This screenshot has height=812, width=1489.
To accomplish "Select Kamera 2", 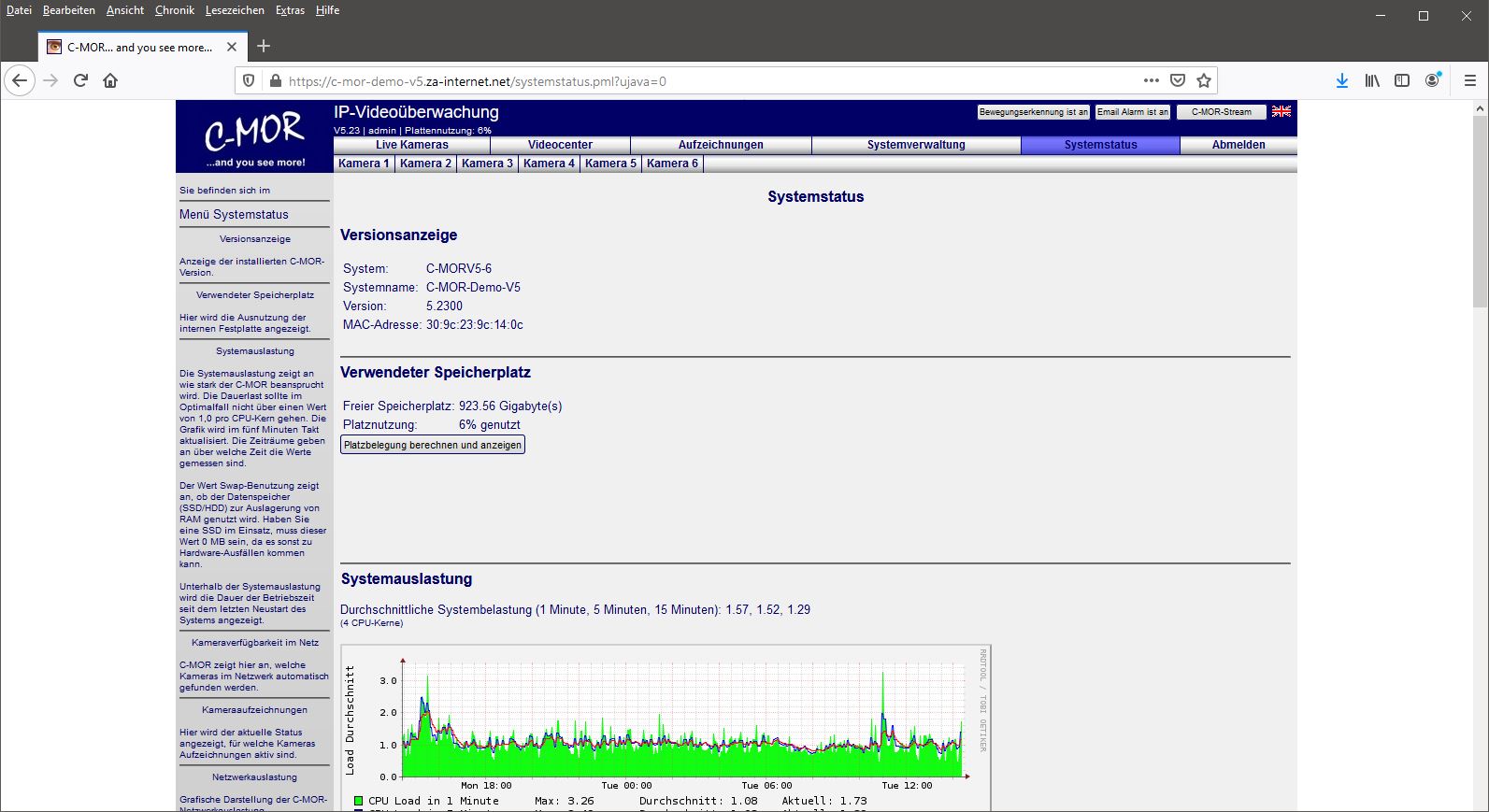I will [x=425, y=164].
